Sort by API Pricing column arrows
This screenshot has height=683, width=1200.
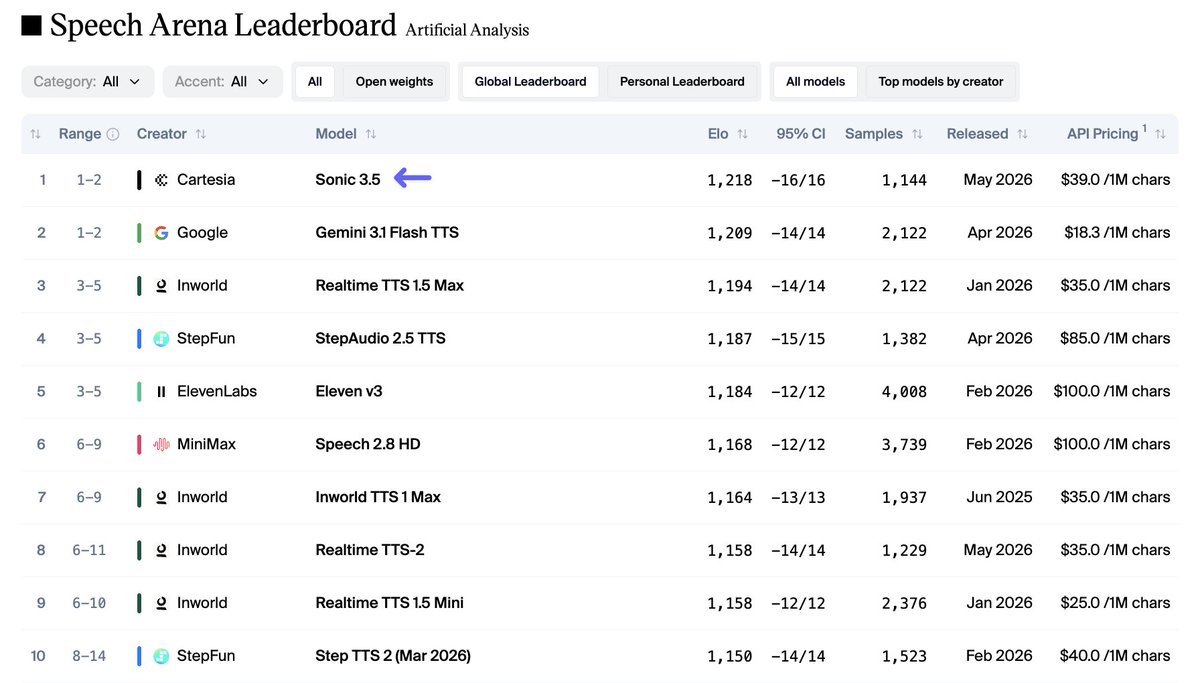1160,134
